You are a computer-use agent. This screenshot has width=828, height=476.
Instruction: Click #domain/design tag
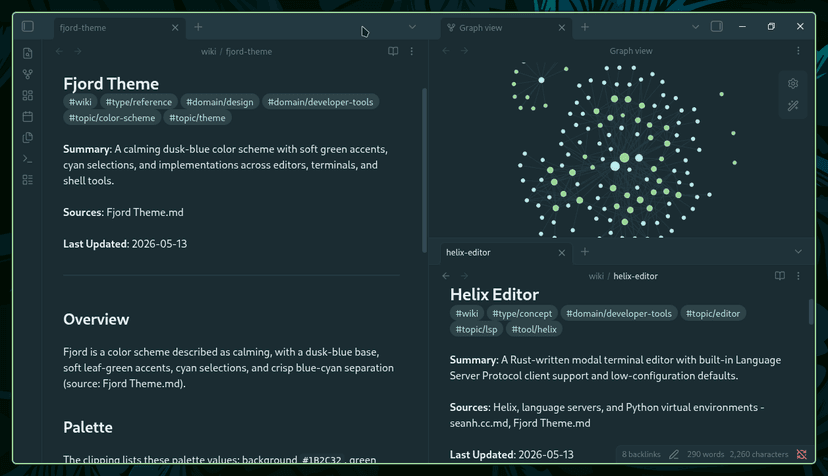pos(220,102)
